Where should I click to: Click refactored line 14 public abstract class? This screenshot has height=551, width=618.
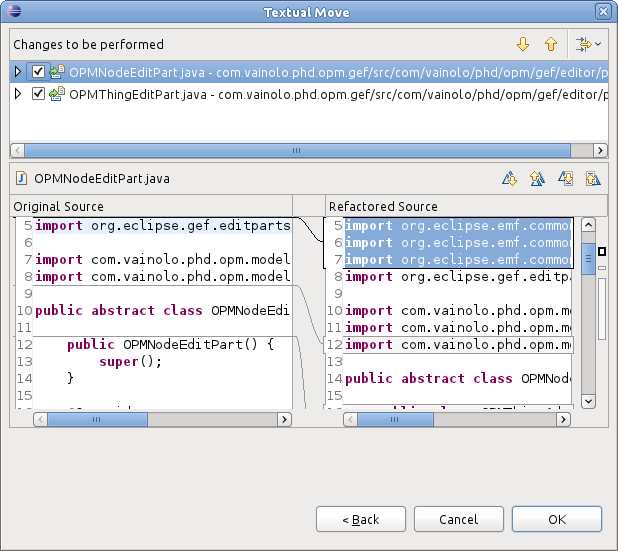458,378
